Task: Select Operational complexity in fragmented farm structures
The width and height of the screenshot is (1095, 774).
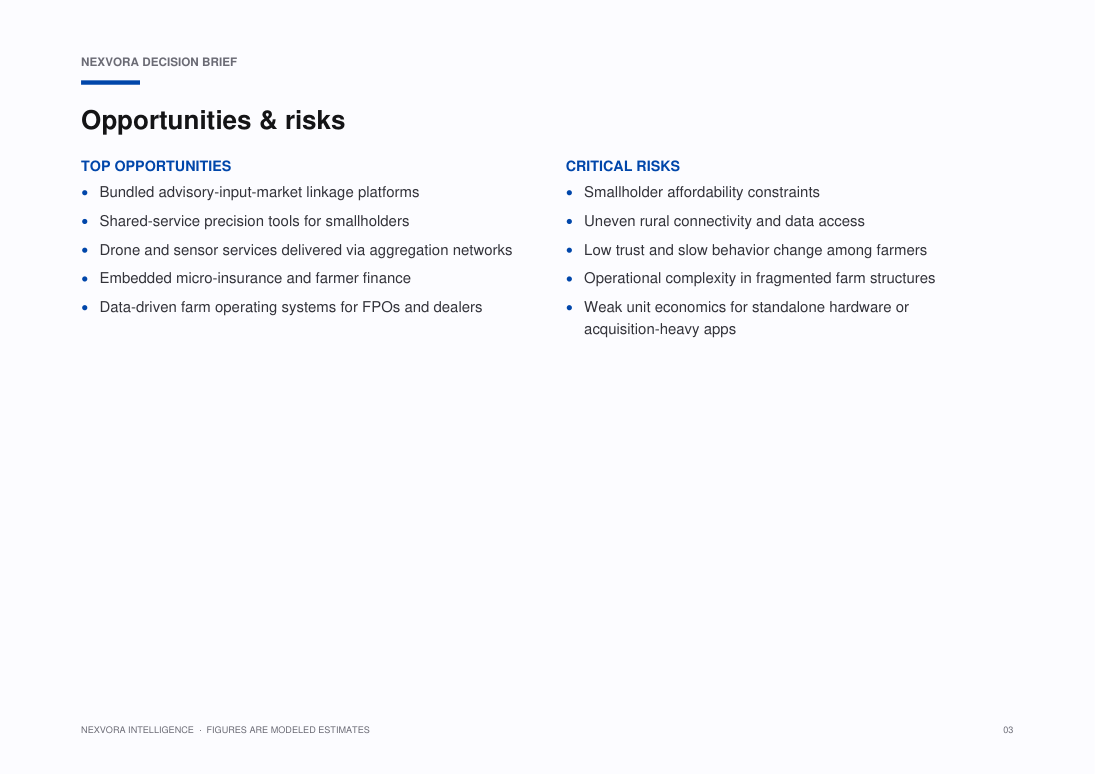Action: (x=759, y=278)
